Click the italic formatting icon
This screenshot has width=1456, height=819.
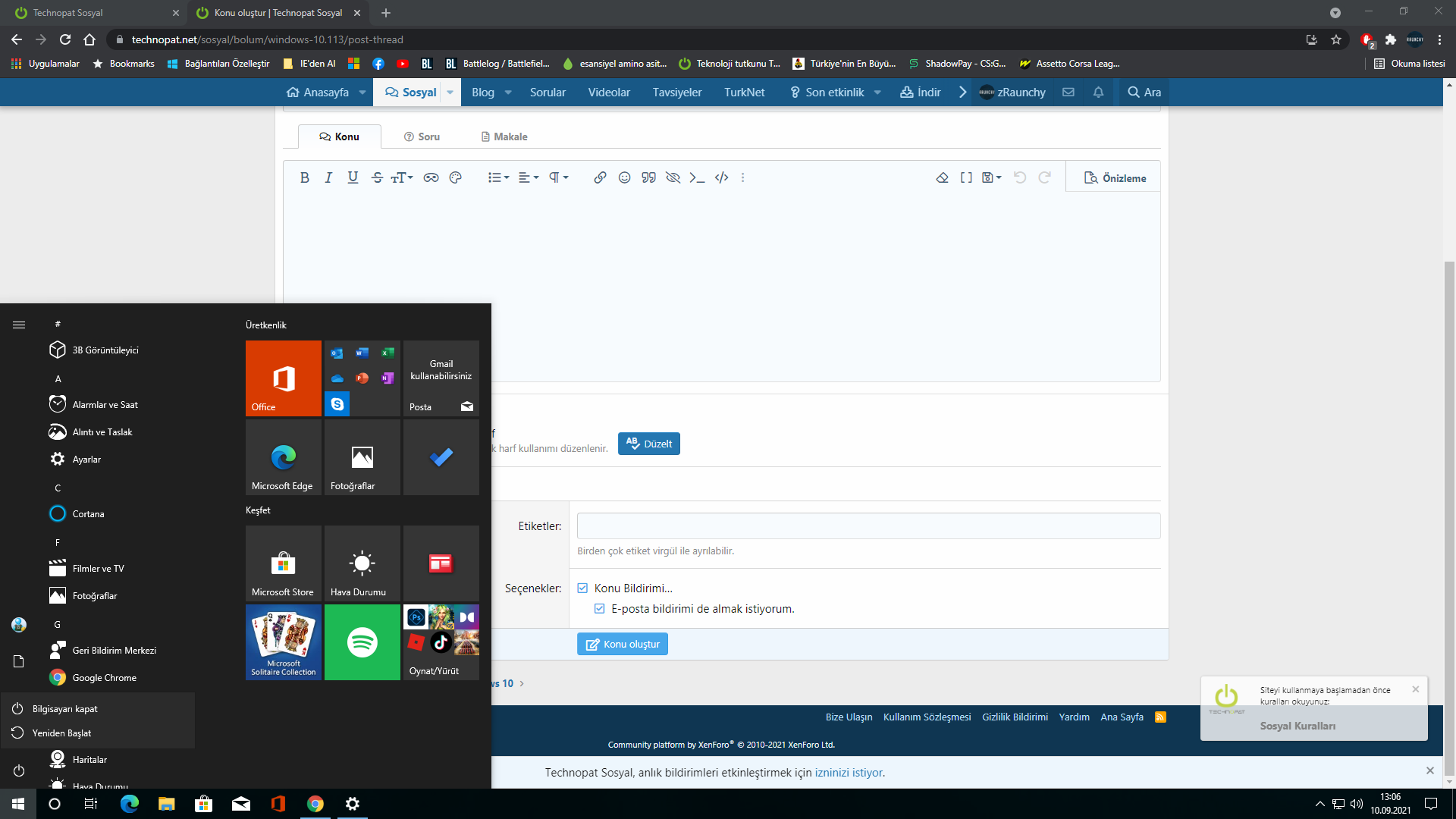[x=328, y=177]
